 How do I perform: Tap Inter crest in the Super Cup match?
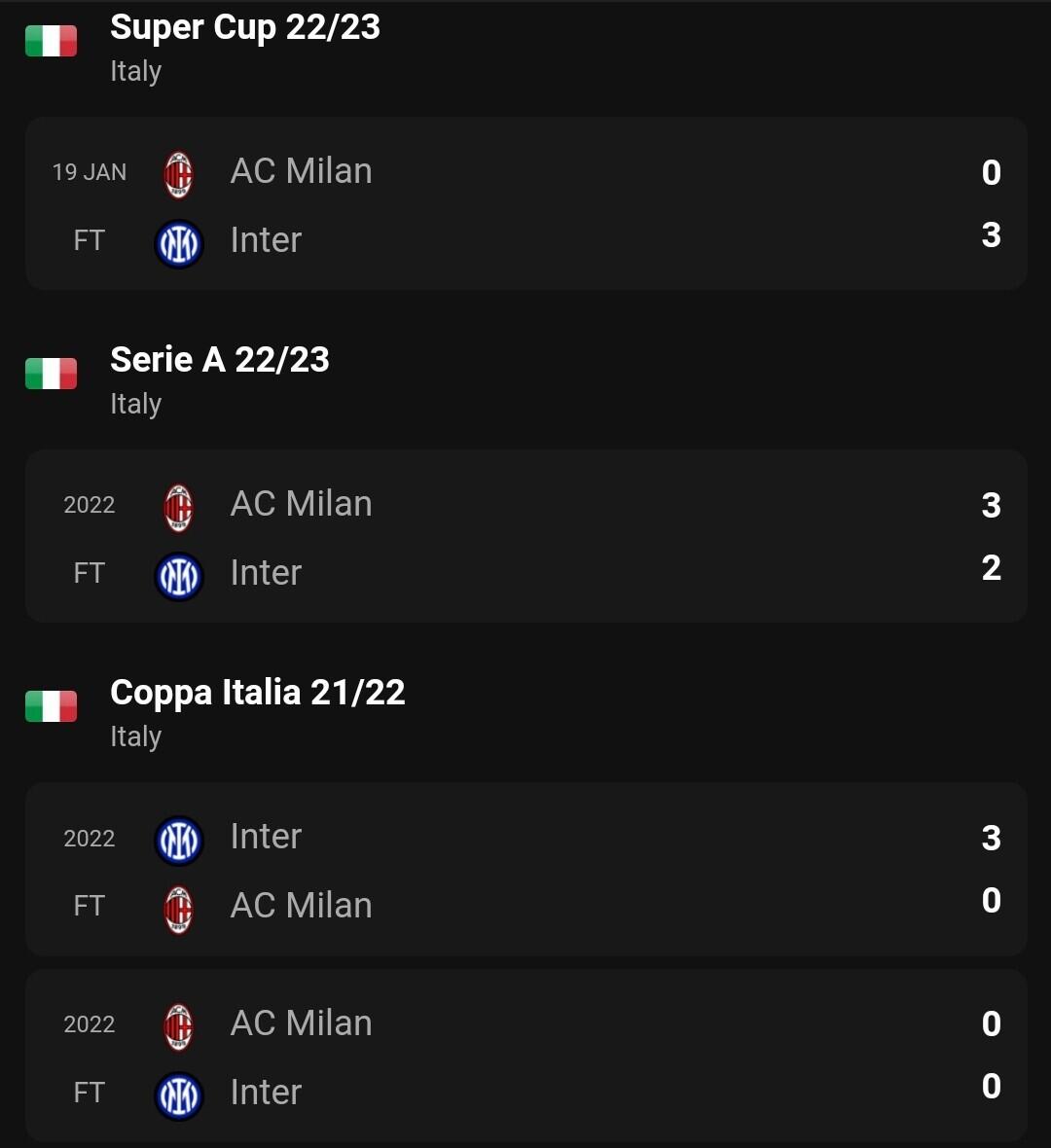[179, 243]
